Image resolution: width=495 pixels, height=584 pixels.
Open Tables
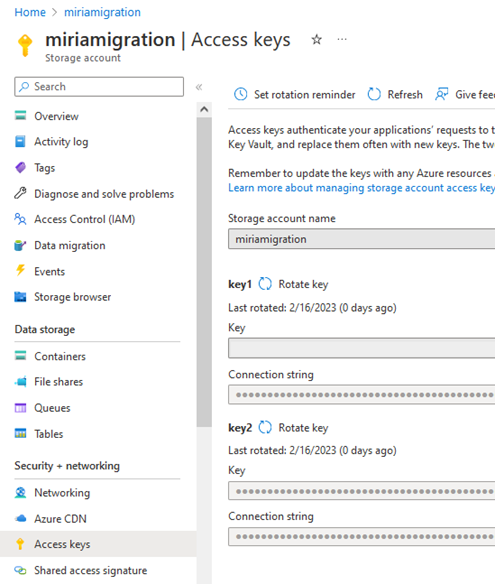point(49,434)
